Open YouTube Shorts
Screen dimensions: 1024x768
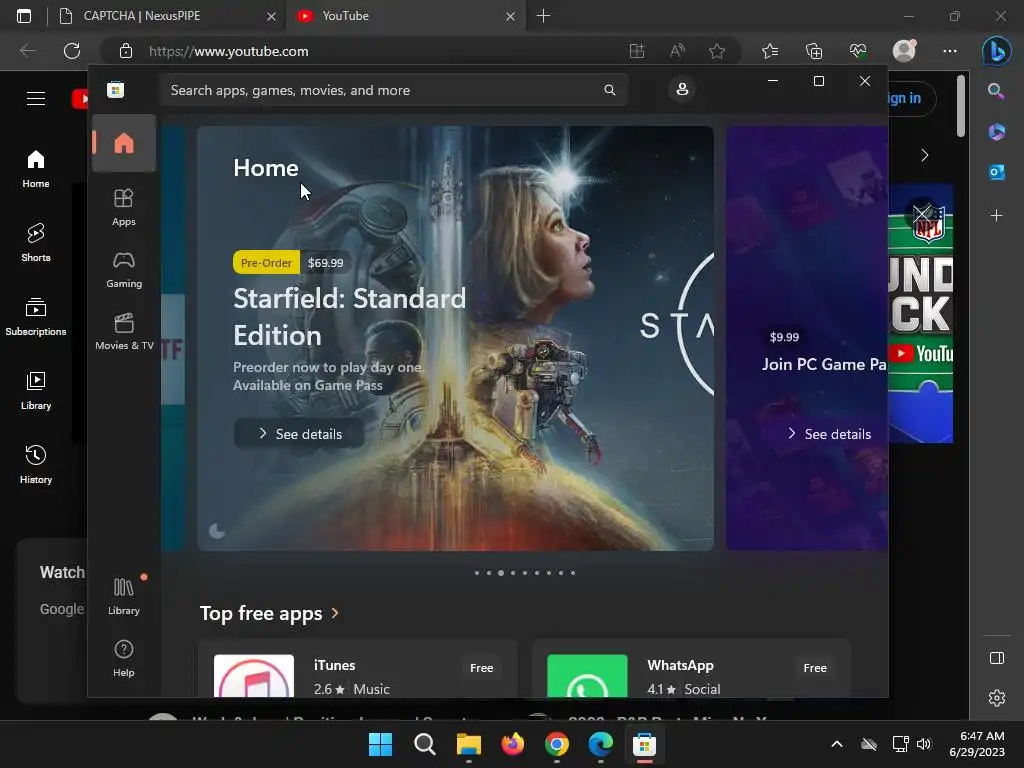coord(36,242)
